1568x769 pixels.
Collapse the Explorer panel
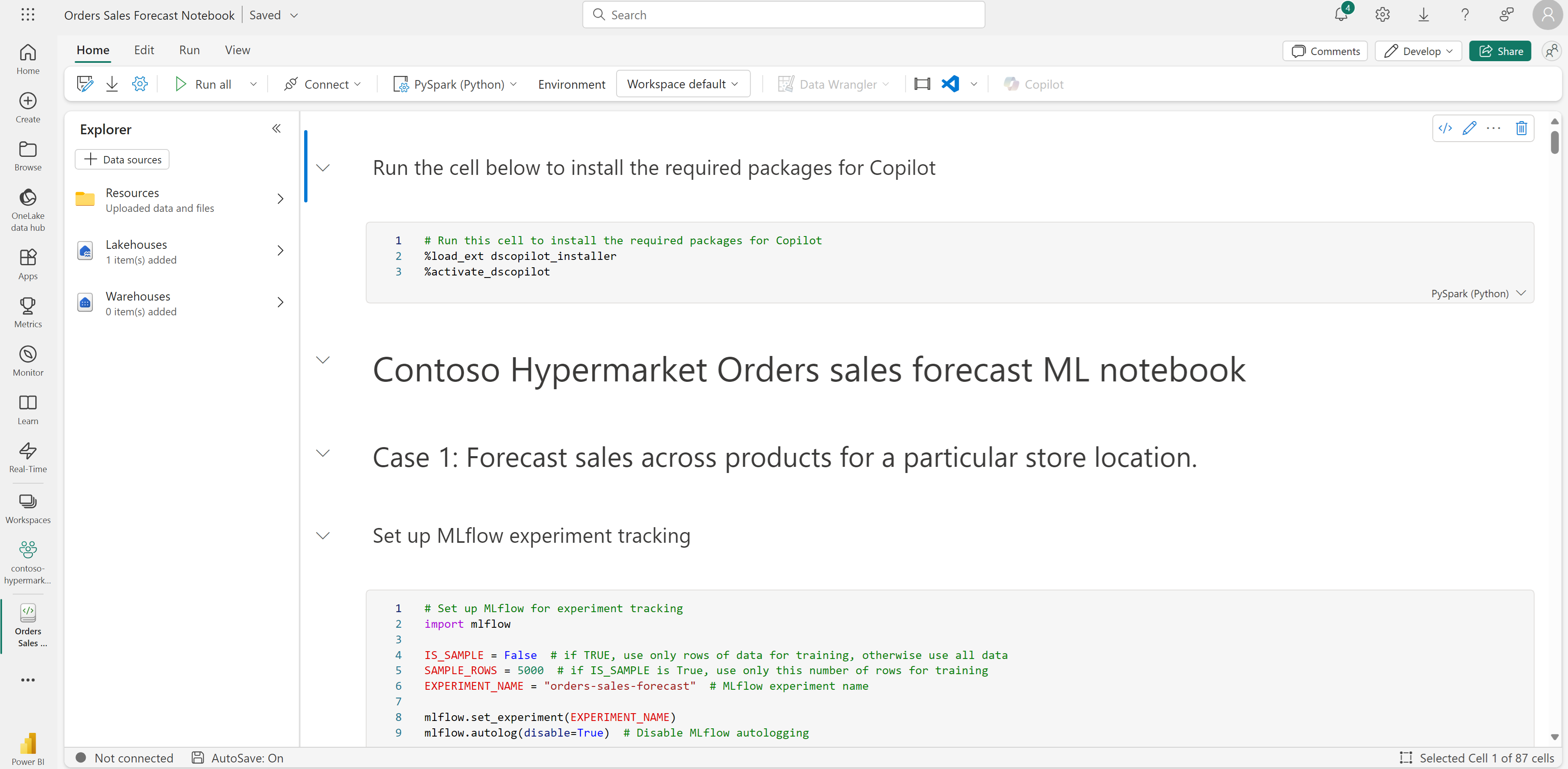(276, 129)
